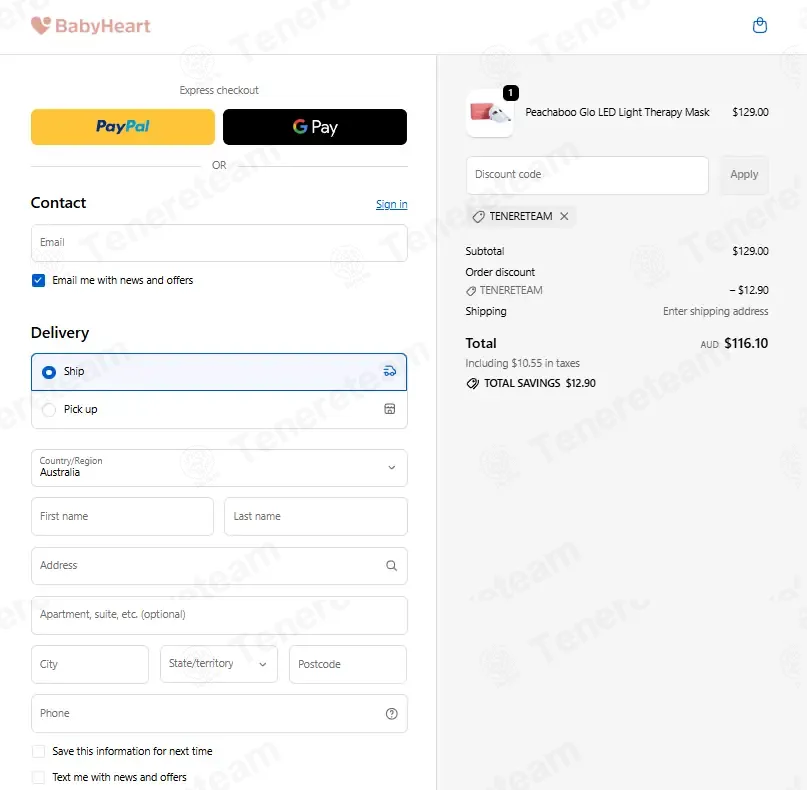Pay with the Google Pay button
Image resolution: width=807 pixels, height=790 pixels.
315,127
